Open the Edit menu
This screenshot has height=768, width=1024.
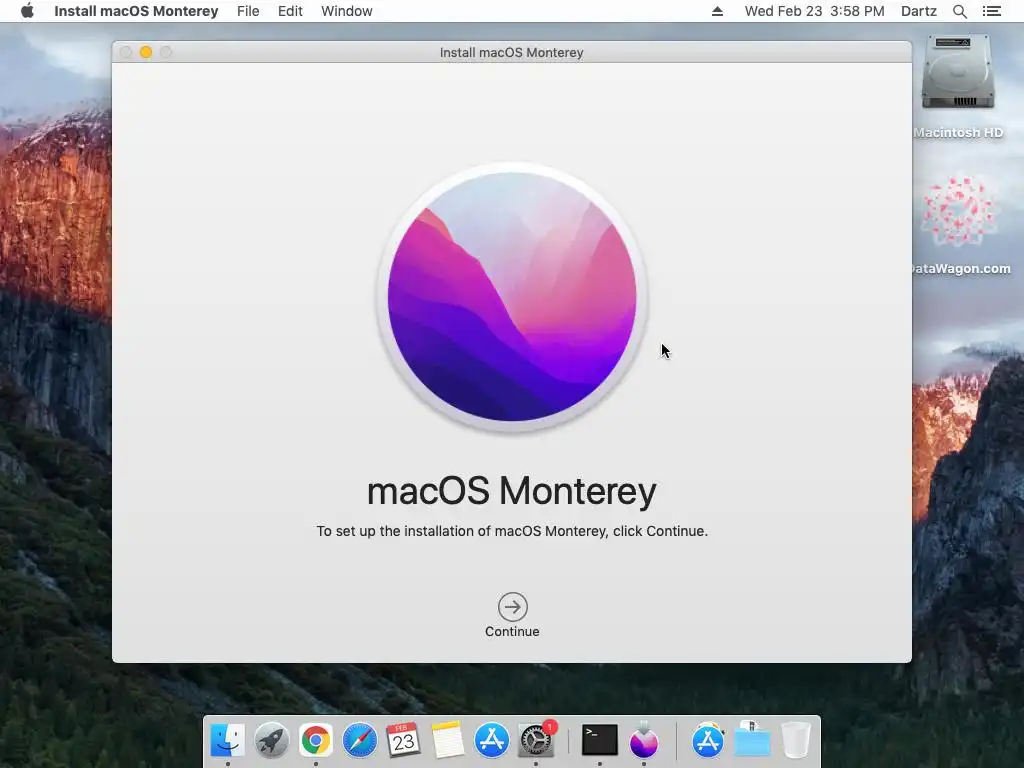290,11
